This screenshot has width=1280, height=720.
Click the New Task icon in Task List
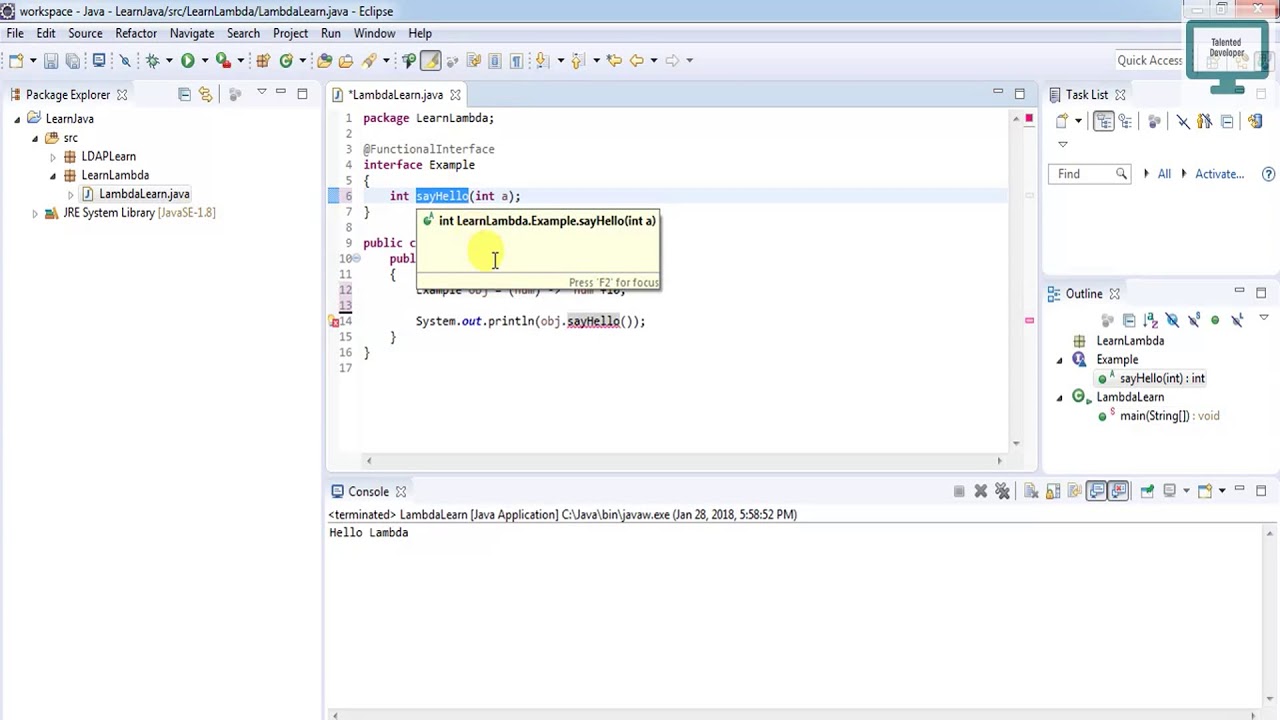[x=1062, y=121]
